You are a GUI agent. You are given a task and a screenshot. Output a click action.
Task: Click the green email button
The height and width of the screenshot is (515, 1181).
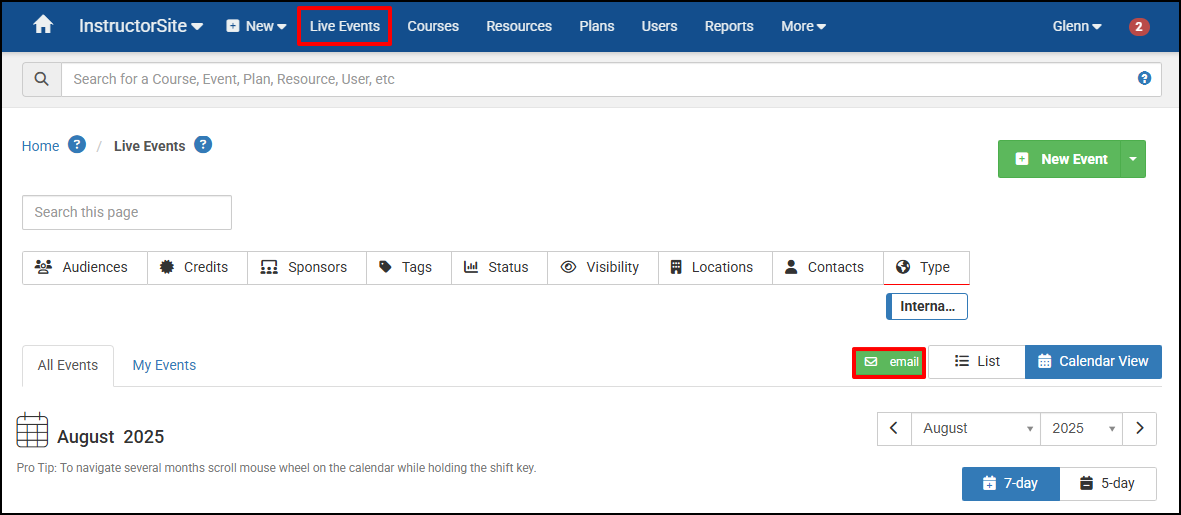(x=889, y=362)
